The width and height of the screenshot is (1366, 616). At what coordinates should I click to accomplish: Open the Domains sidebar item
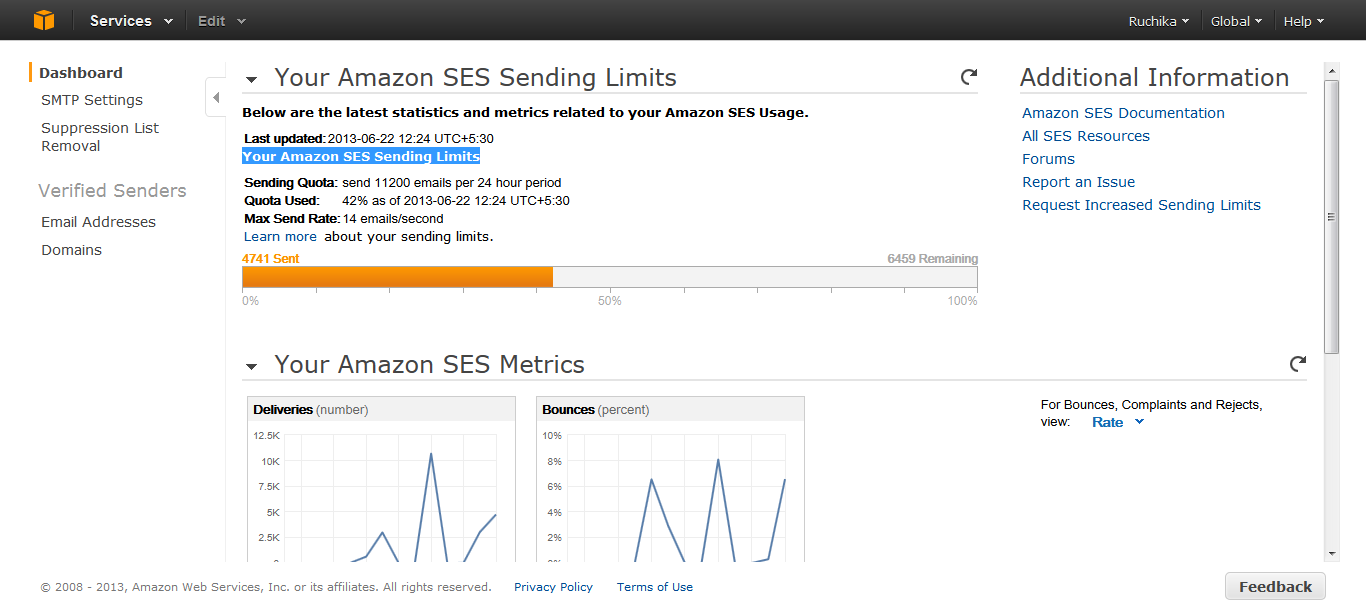click(x=71, y=250)
